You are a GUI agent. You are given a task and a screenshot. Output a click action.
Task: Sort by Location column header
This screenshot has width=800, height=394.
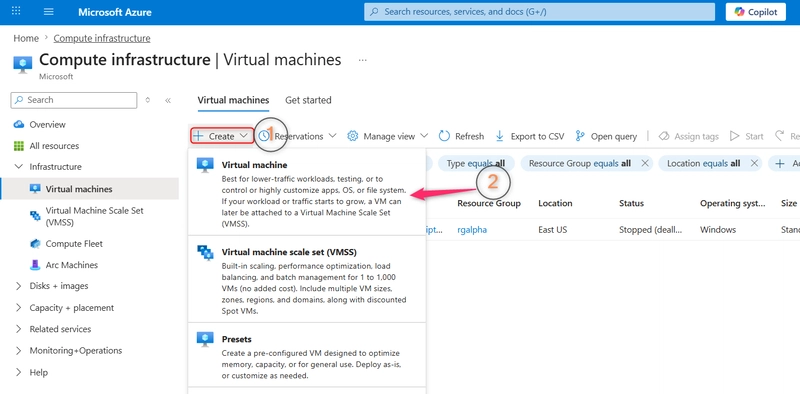pyautogui.click(x=555, y=203)
